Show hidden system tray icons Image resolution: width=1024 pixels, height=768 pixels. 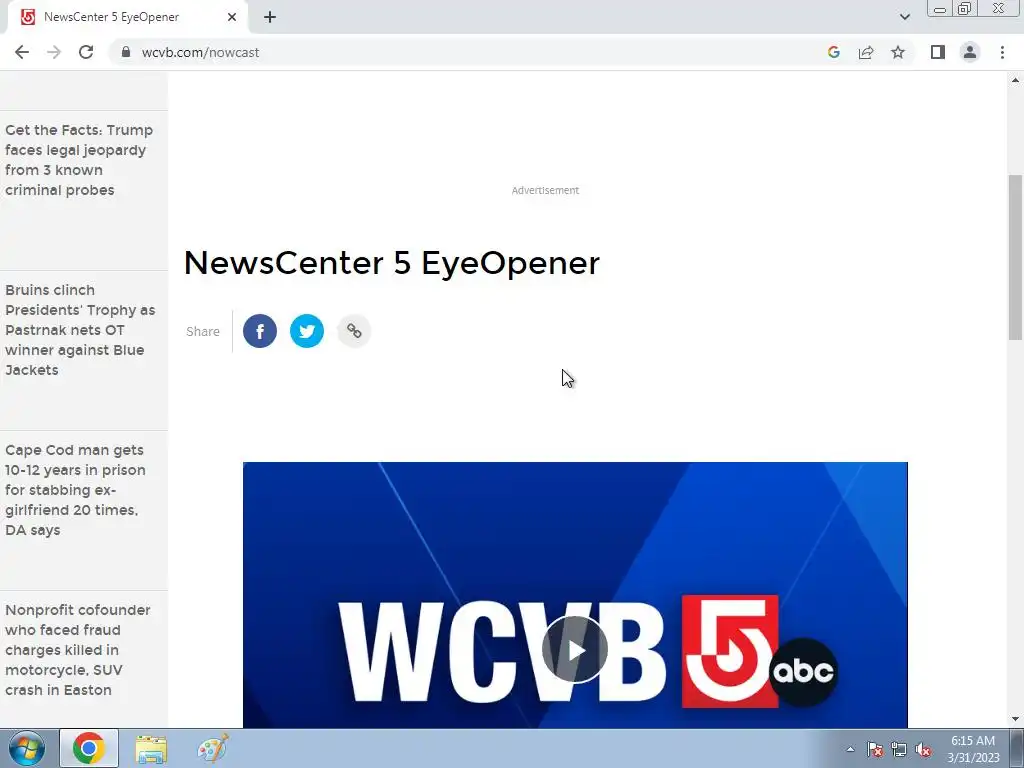tap(850, 749)
